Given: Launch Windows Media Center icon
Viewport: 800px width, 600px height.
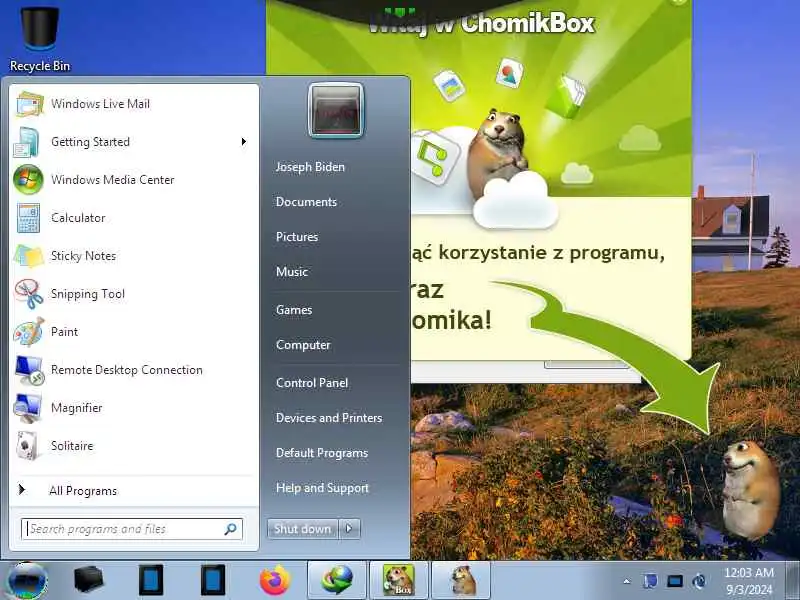Looking at the screenshot, I should [x=28, y=180].
